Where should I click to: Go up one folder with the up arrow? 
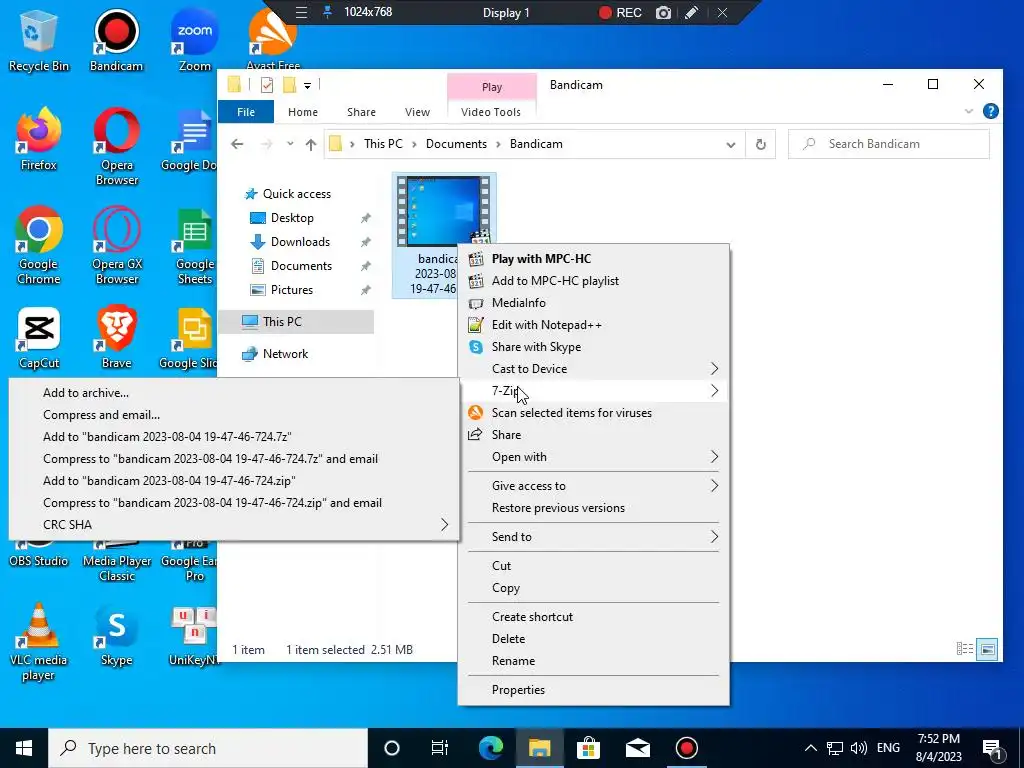(311, 144)
